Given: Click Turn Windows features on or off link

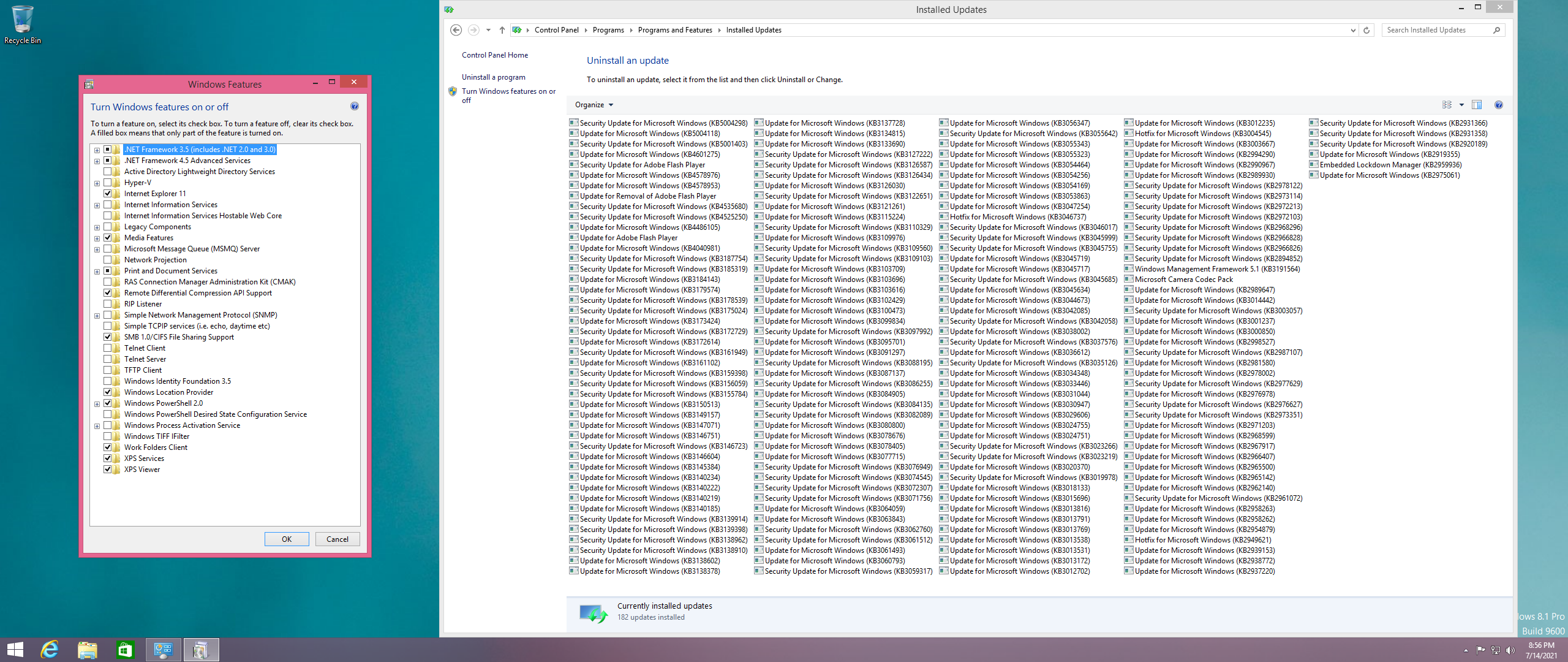Looking at the screenshot, I should point(508,96).
